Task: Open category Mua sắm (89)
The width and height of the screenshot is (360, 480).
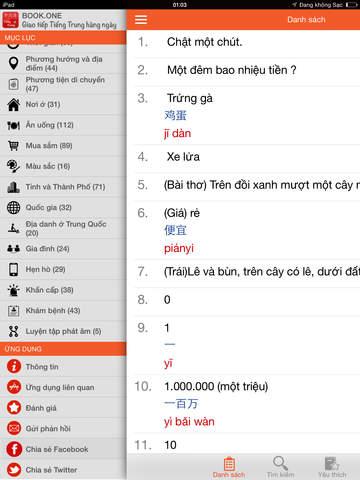Action: tap(63, 146)
